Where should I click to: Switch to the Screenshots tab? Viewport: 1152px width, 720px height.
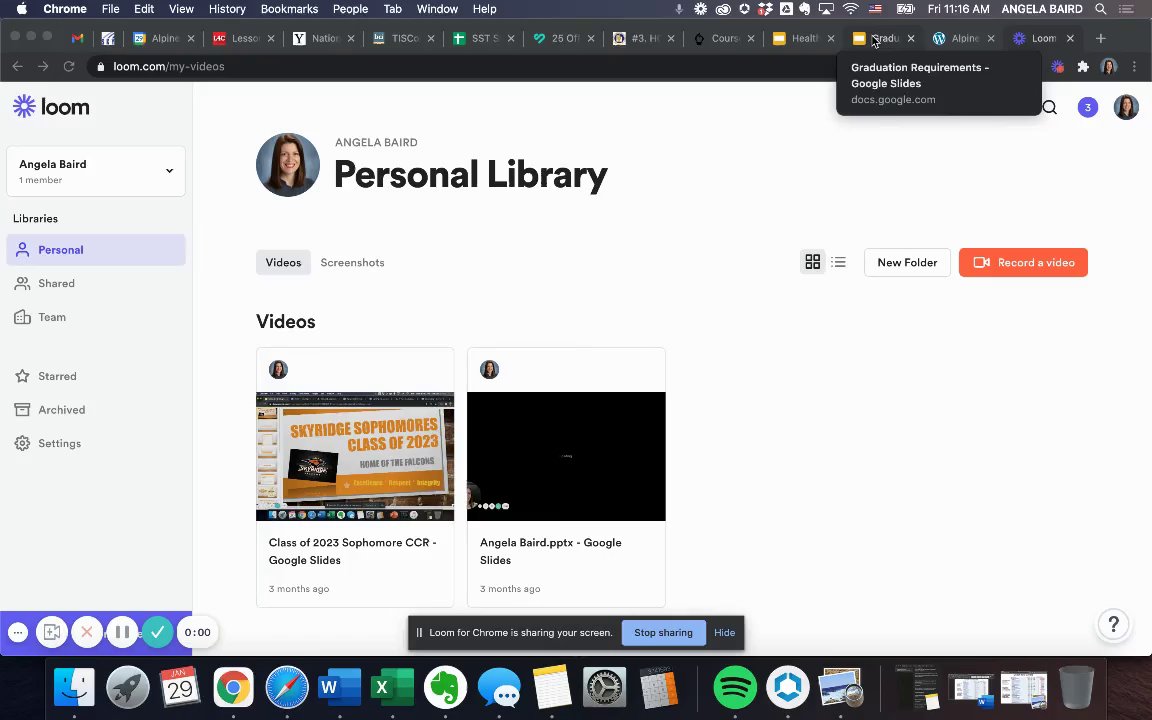[352, 262]
